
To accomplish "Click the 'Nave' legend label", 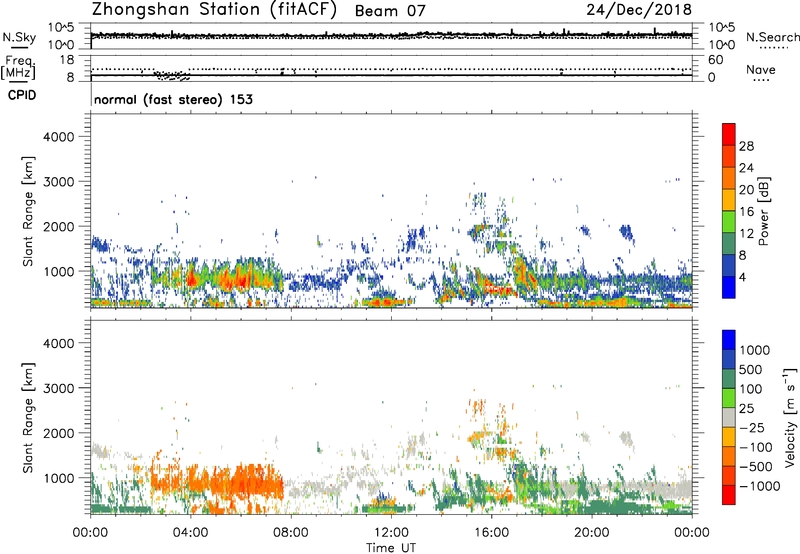I will click(761, 69).
